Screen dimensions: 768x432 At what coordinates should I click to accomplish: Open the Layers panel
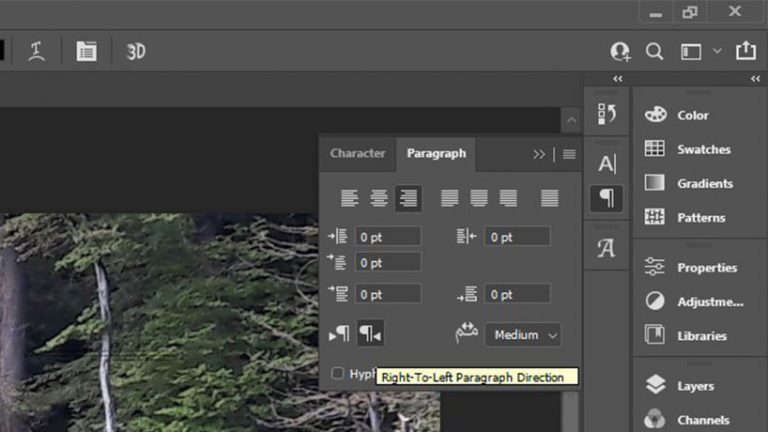pos(698,386)
